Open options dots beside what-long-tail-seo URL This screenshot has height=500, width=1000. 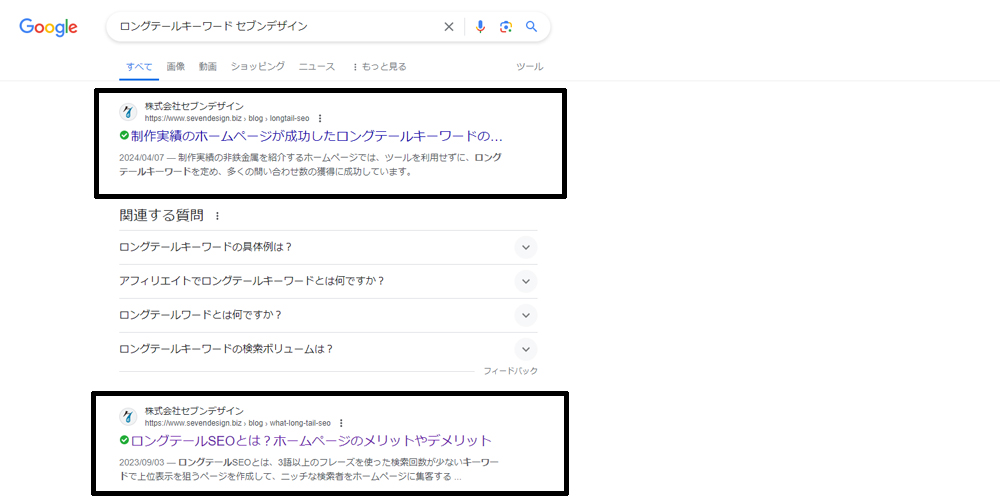pos(342,423)
